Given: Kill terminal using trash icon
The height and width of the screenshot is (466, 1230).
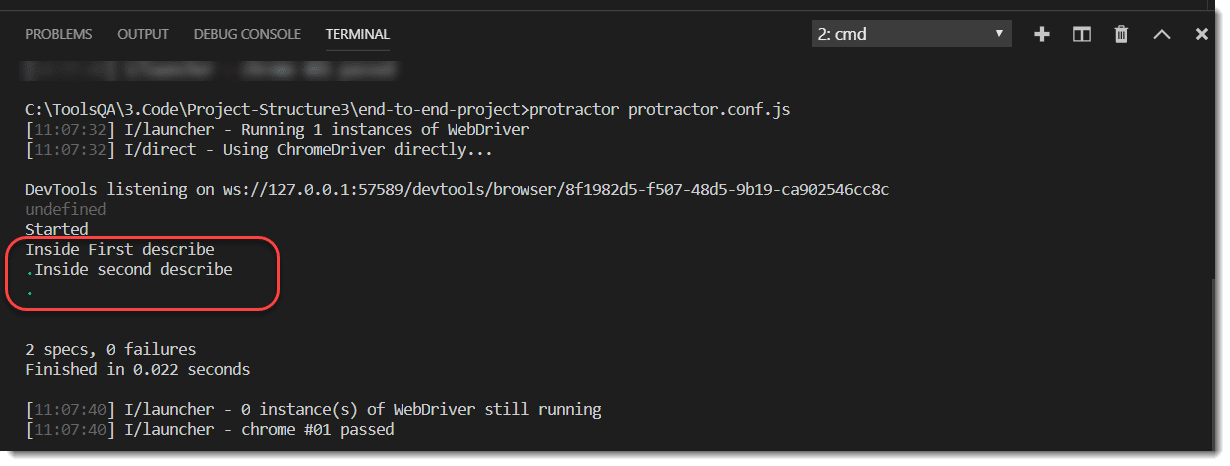Looking at the screenshot, I should point(1122,34).
